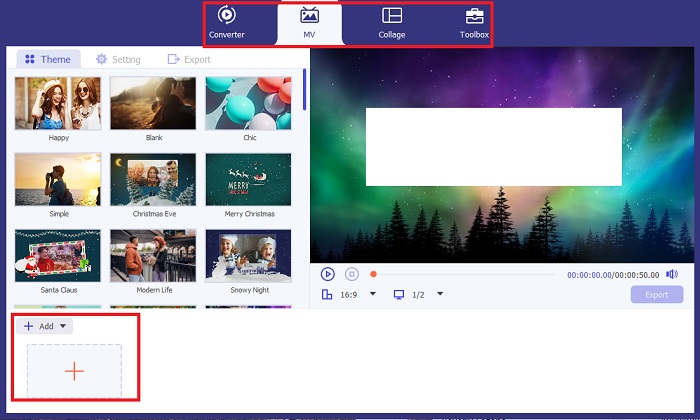Click the monitor preview quality icon
Screen dimensions: 700x420
pos(399,295)
